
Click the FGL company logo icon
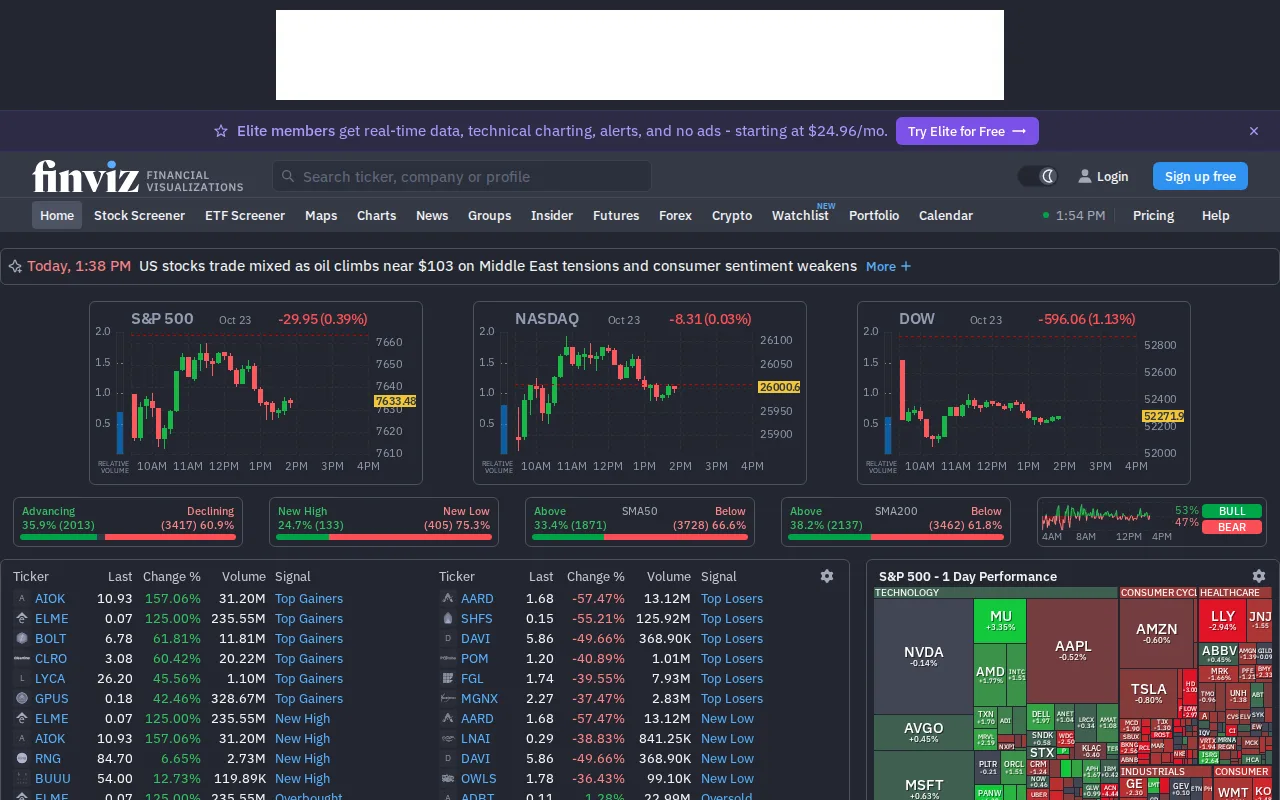coord(448,678)
